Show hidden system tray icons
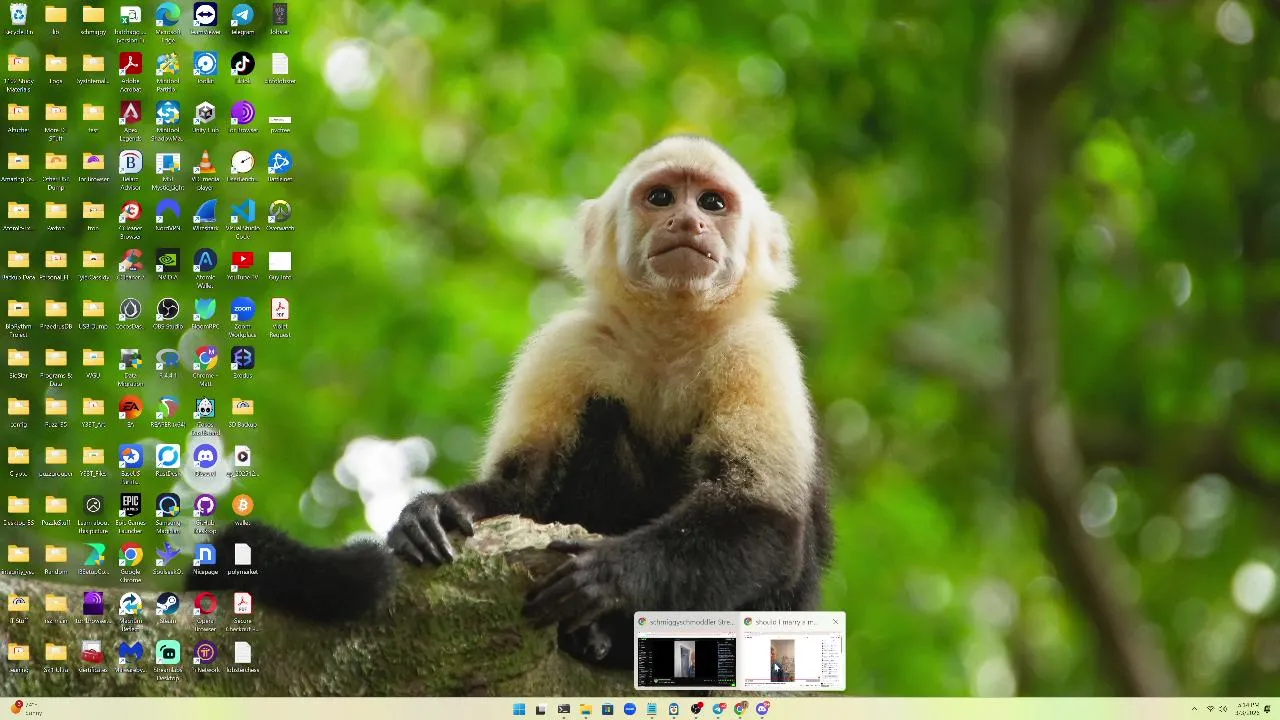Image resolution: width=1280 pixels, height=720 pixels. pyautogui.click(x=1194, y=709)
